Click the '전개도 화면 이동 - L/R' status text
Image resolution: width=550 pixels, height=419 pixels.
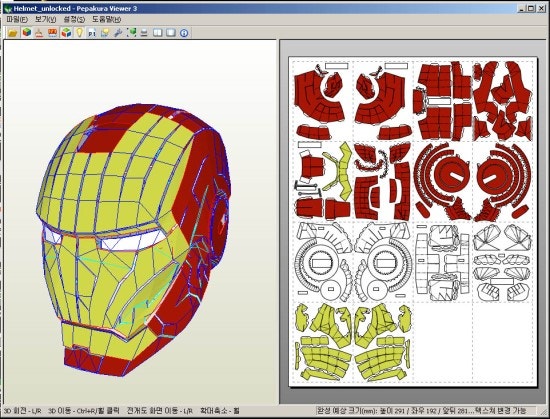(x=160, y=411)
